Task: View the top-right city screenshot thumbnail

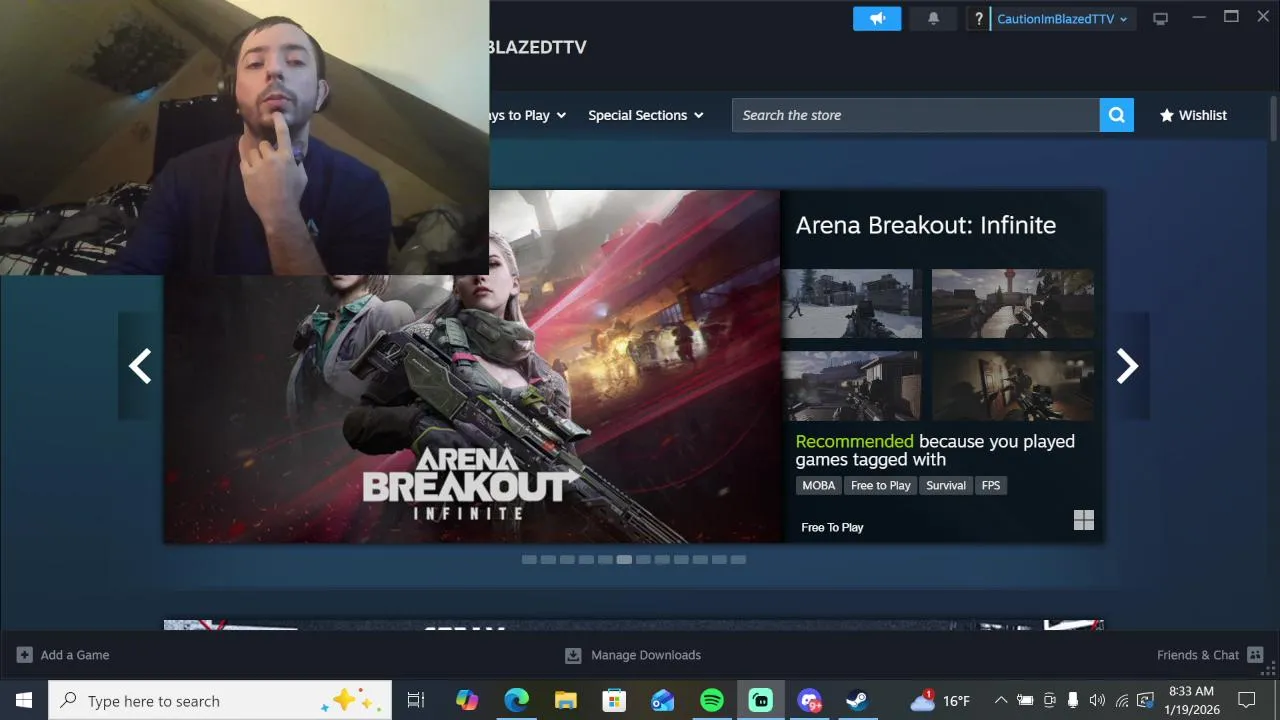Action: (x=1012, y=304)
